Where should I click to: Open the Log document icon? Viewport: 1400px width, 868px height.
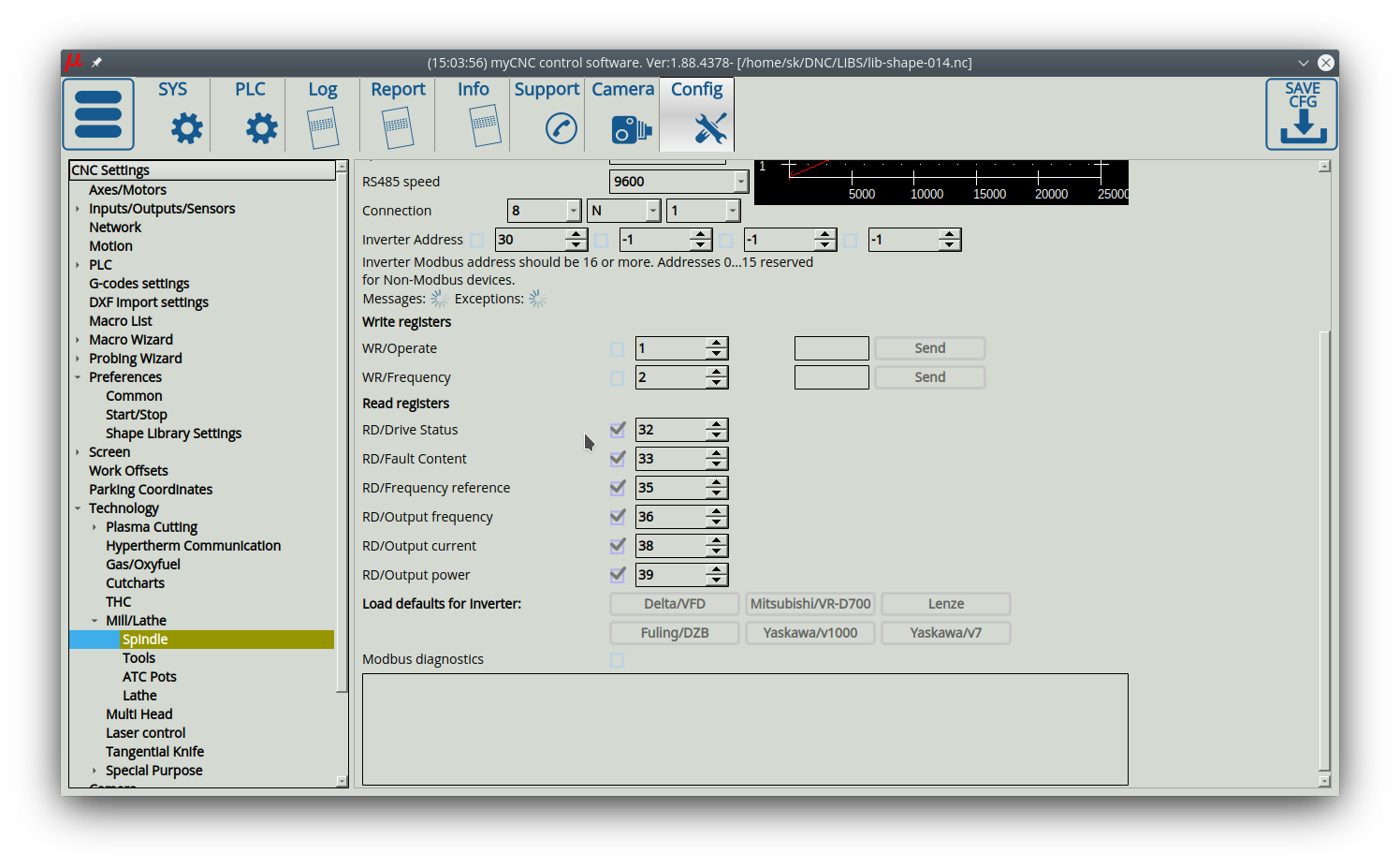[323, 127]
